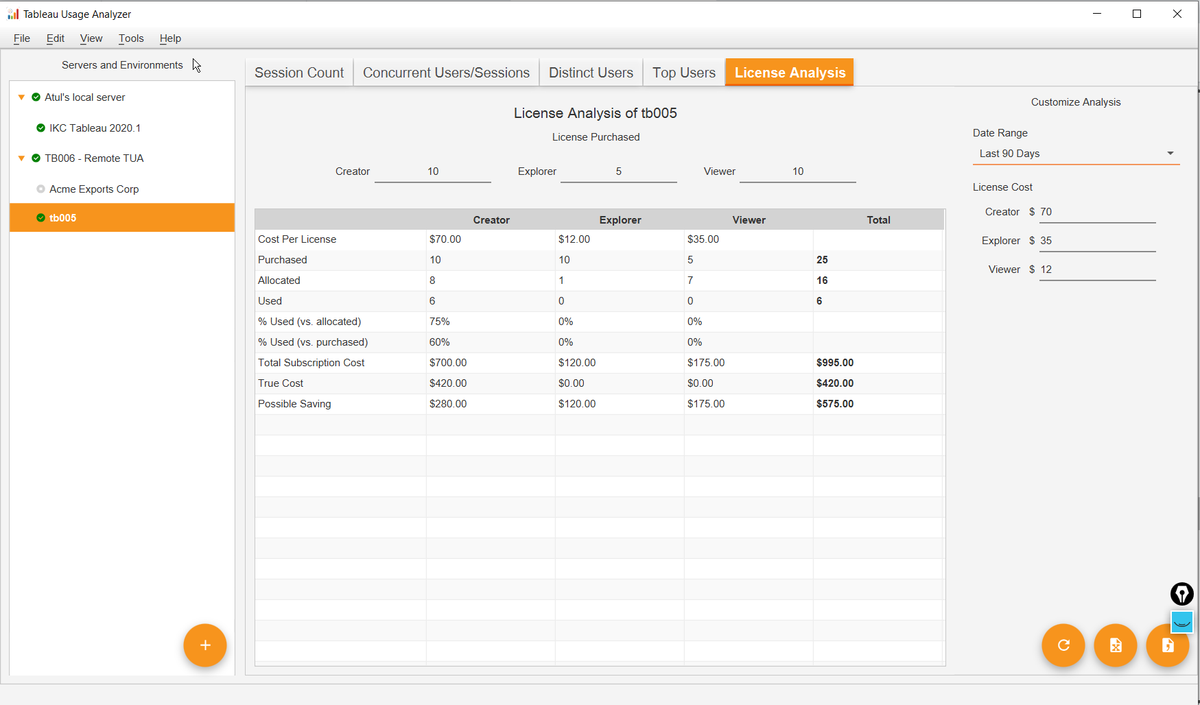The image size is (1200, 705).
Task: Click the Creator license cost field showing 70
Action: coord(1097,212)
